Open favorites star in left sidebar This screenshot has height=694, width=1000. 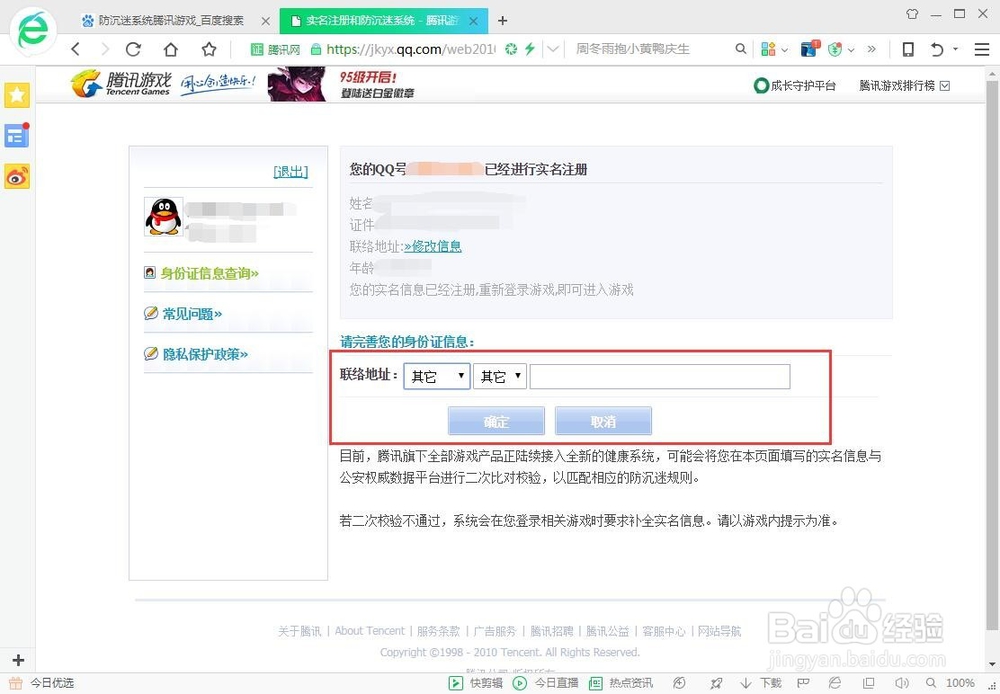pyautogui.click(x=17, y=96)
